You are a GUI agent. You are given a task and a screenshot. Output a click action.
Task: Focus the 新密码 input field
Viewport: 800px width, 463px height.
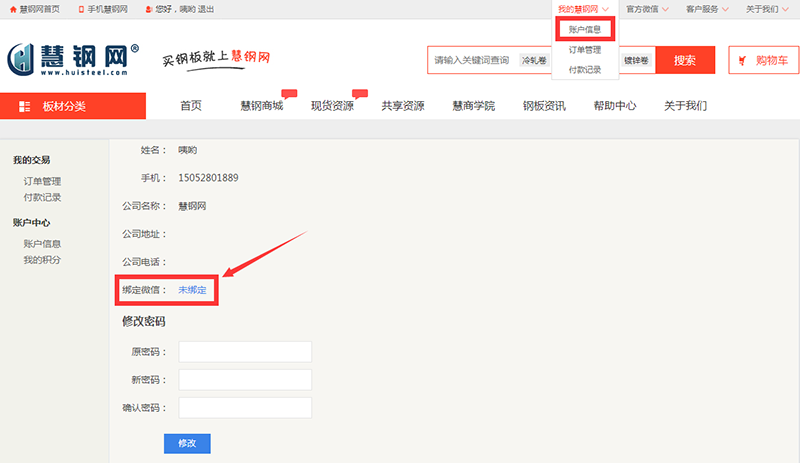click(245, 380)
